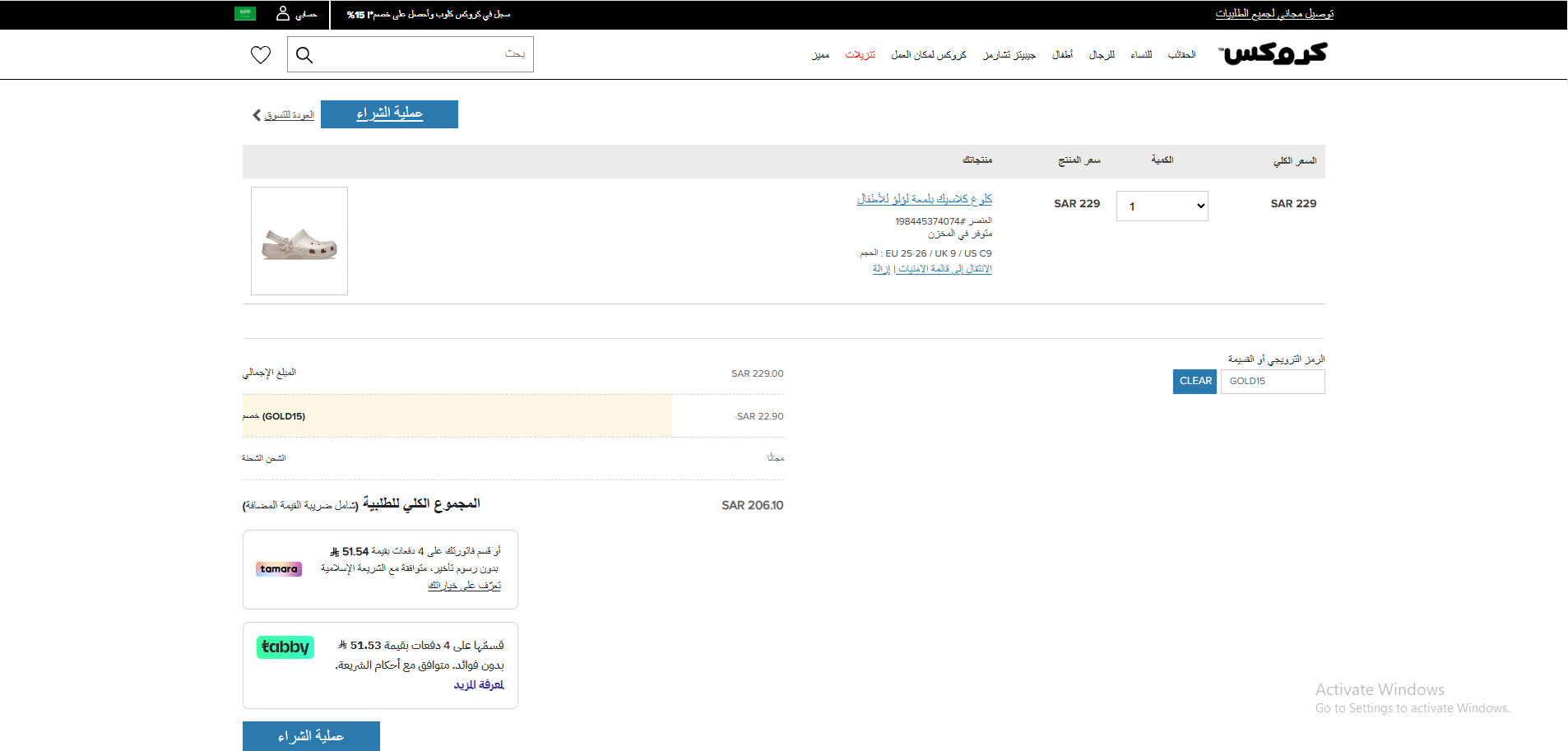Screen dimensions: 1568x751
Task: Click the account person icon
Action: click(x=283, y=12)
